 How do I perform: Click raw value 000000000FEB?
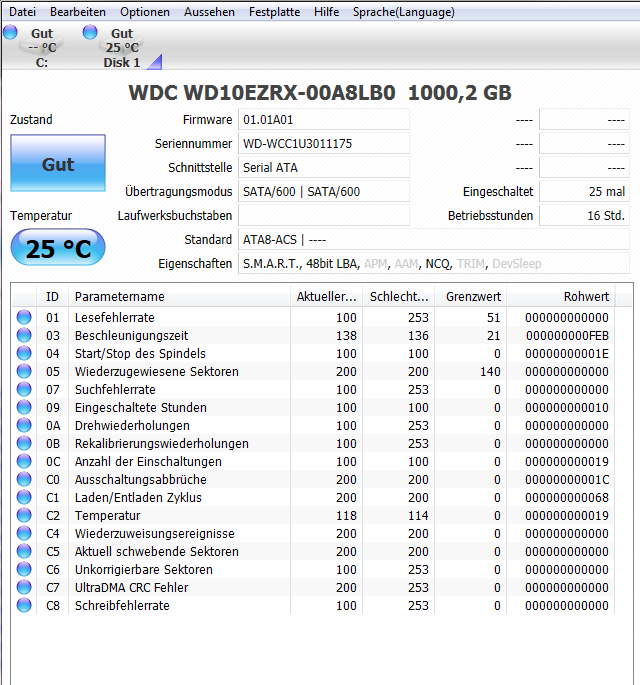567,336
